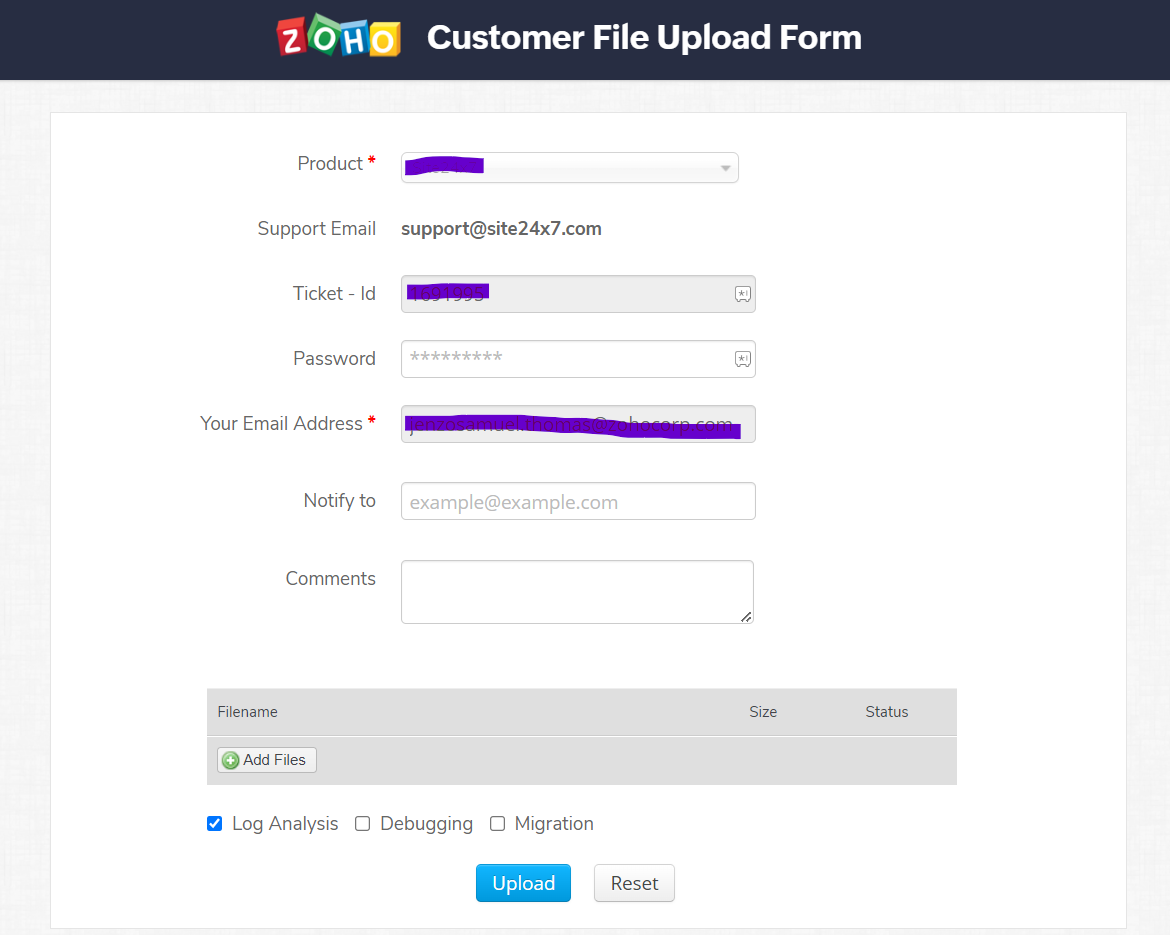
Task: Click the Log Analysis label text
Action: (x=285, y=824)
